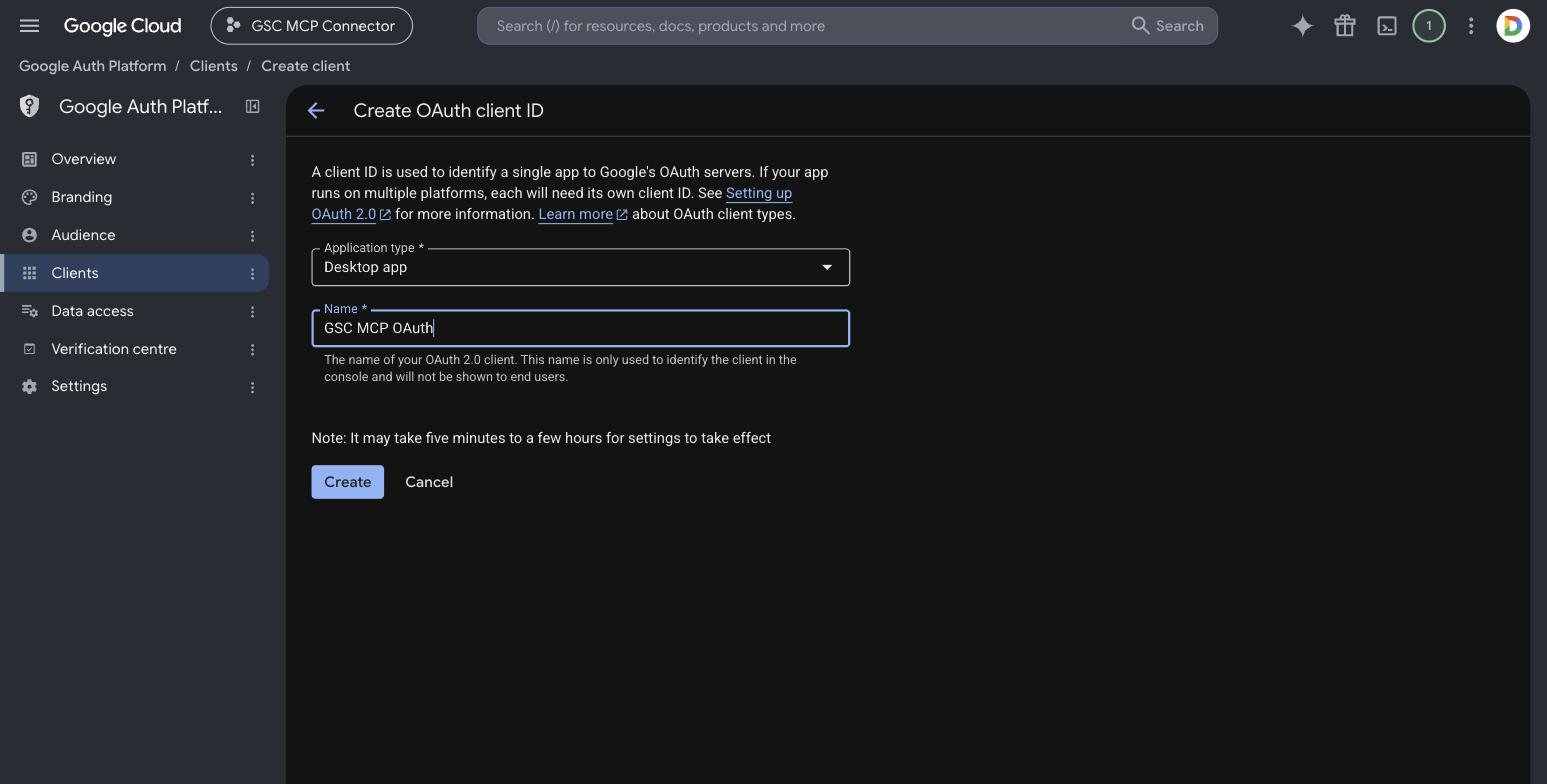Click the Google Cloud logo
This screenshot has width=1547, height=784.
coord(123,26)
